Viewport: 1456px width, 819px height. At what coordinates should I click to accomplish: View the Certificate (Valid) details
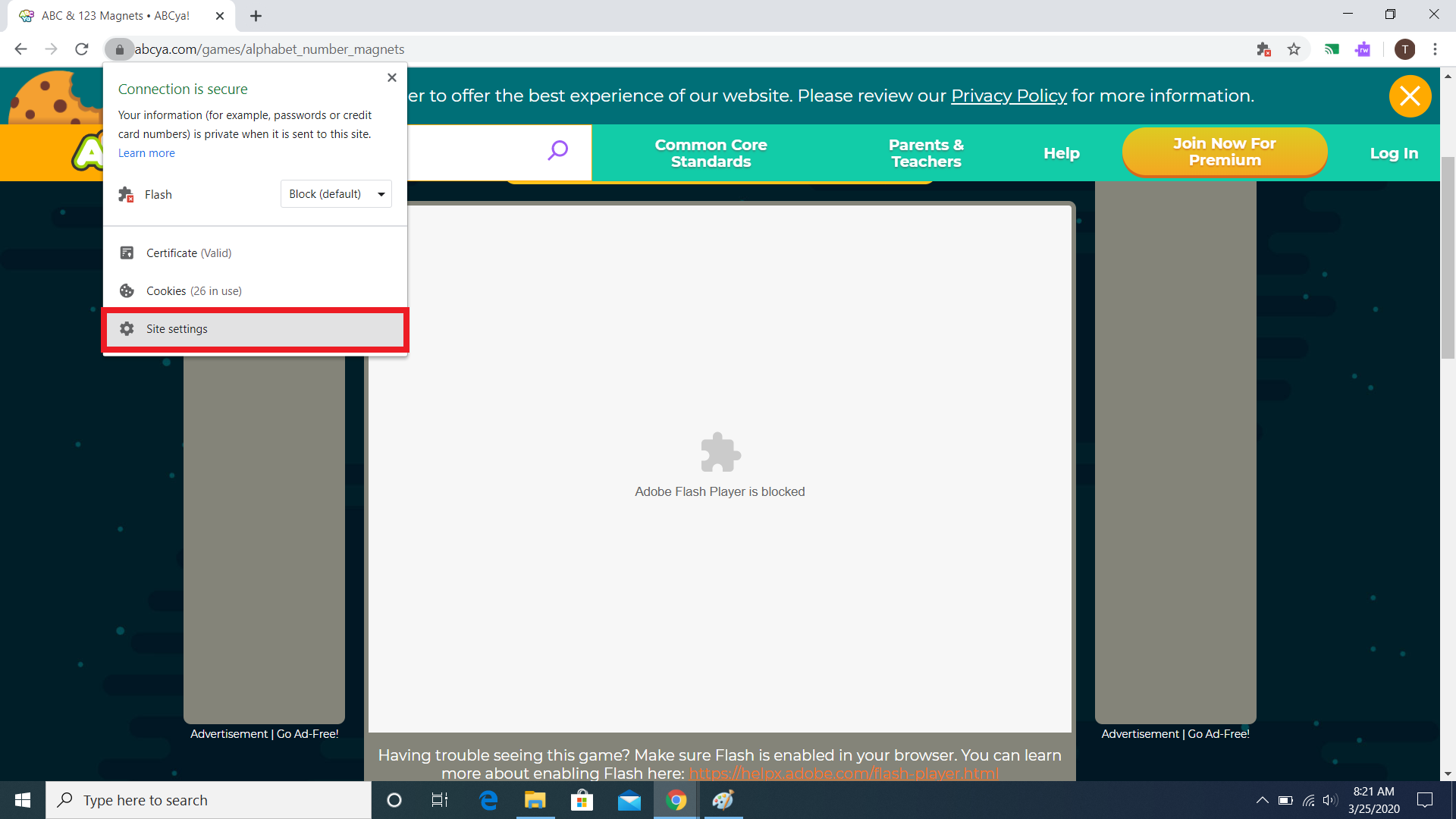tap(189, 253)
